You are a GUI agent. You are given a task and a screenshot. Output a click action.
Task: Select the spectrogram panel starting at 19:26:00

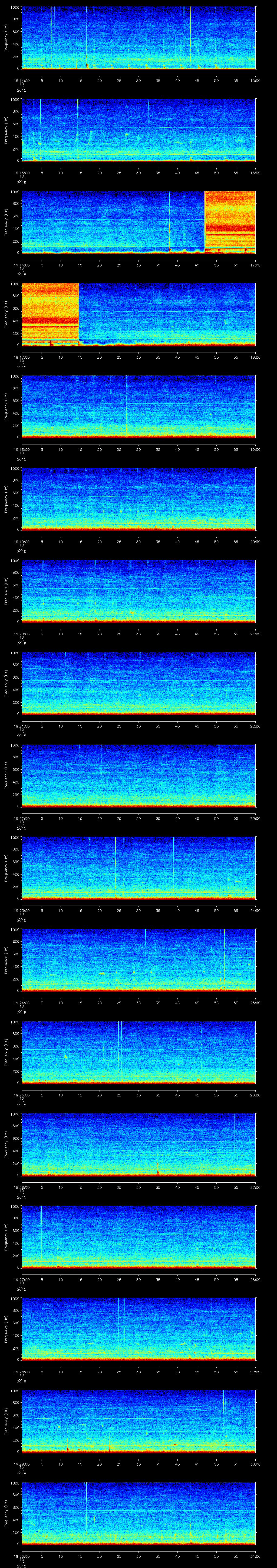pyautogui.click(x=138, y=1145)
